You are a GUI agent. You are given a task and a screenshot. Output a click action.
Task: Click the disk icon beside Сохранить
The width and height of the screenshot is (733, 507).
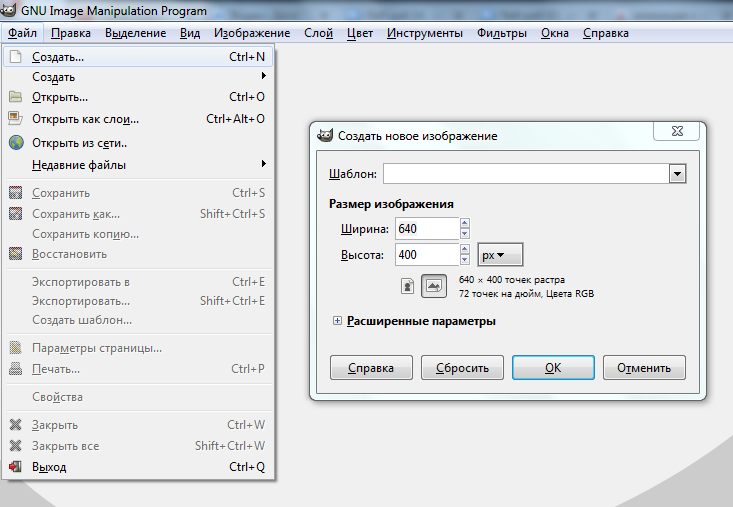(15, 193)
